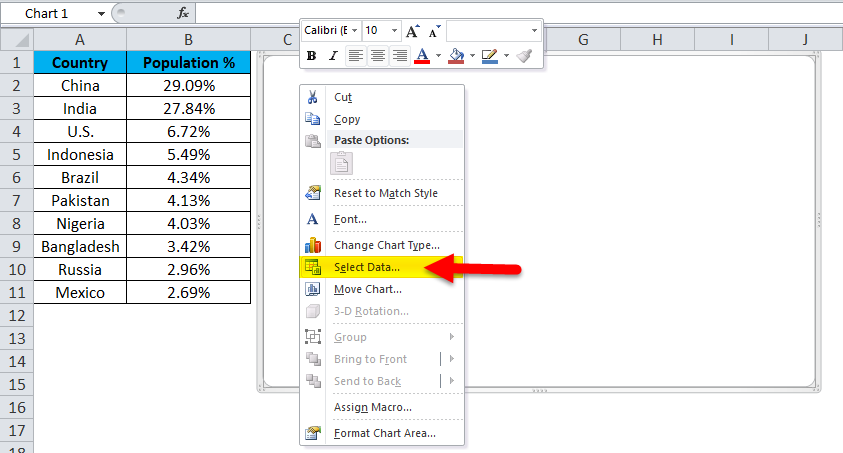Click the Change Chart Type bar icon

tap(312, 245)
